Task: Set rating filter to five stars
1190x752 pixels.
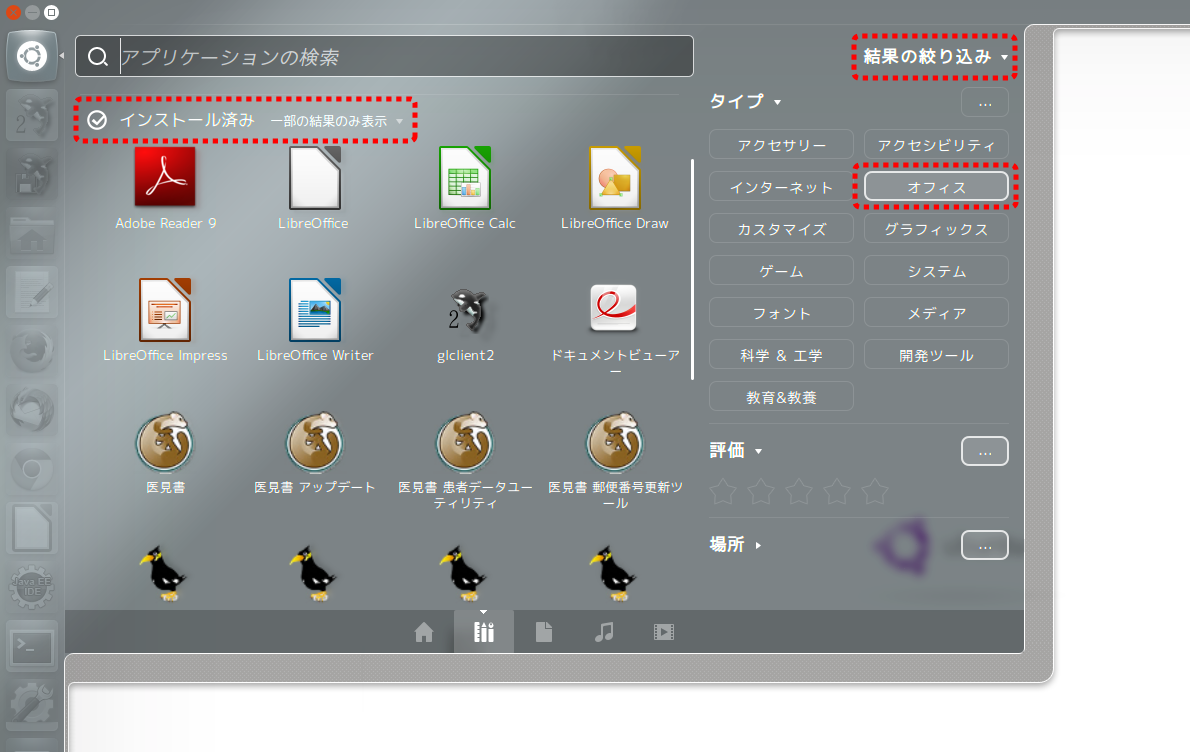Action: (x=874, y=491)
